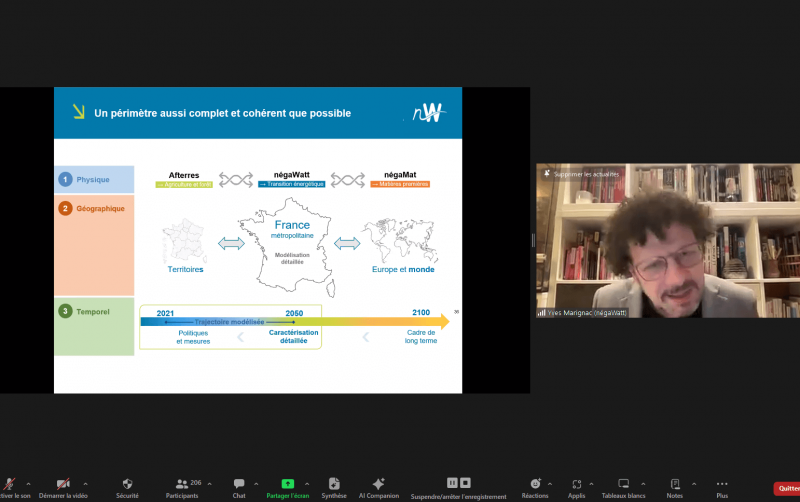The height and width of the screenshot is (502, 800).
Task: Click France métropolitaine map text
Action: point(292,229)
